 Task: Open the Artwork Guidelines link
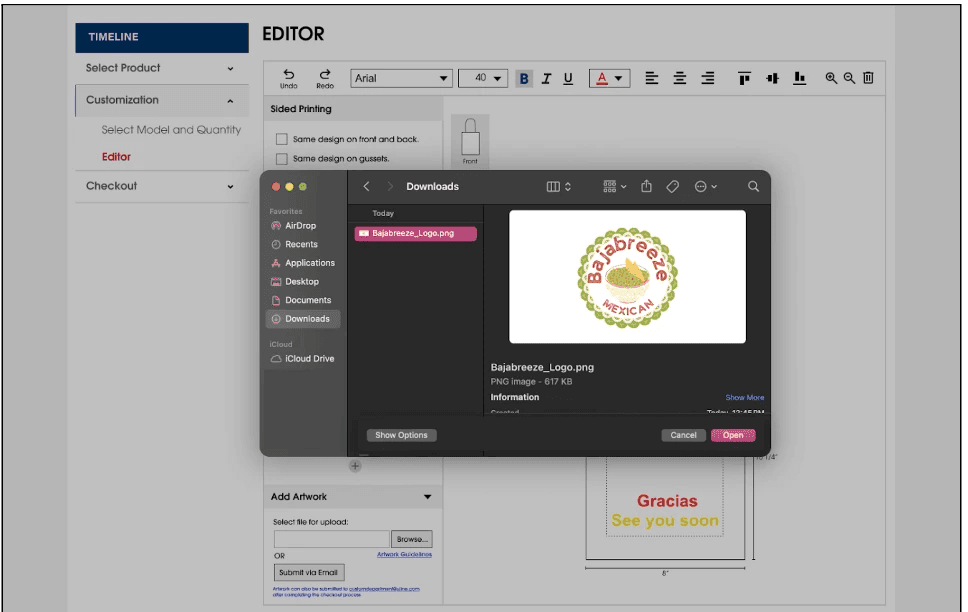[x=404, y=555]
